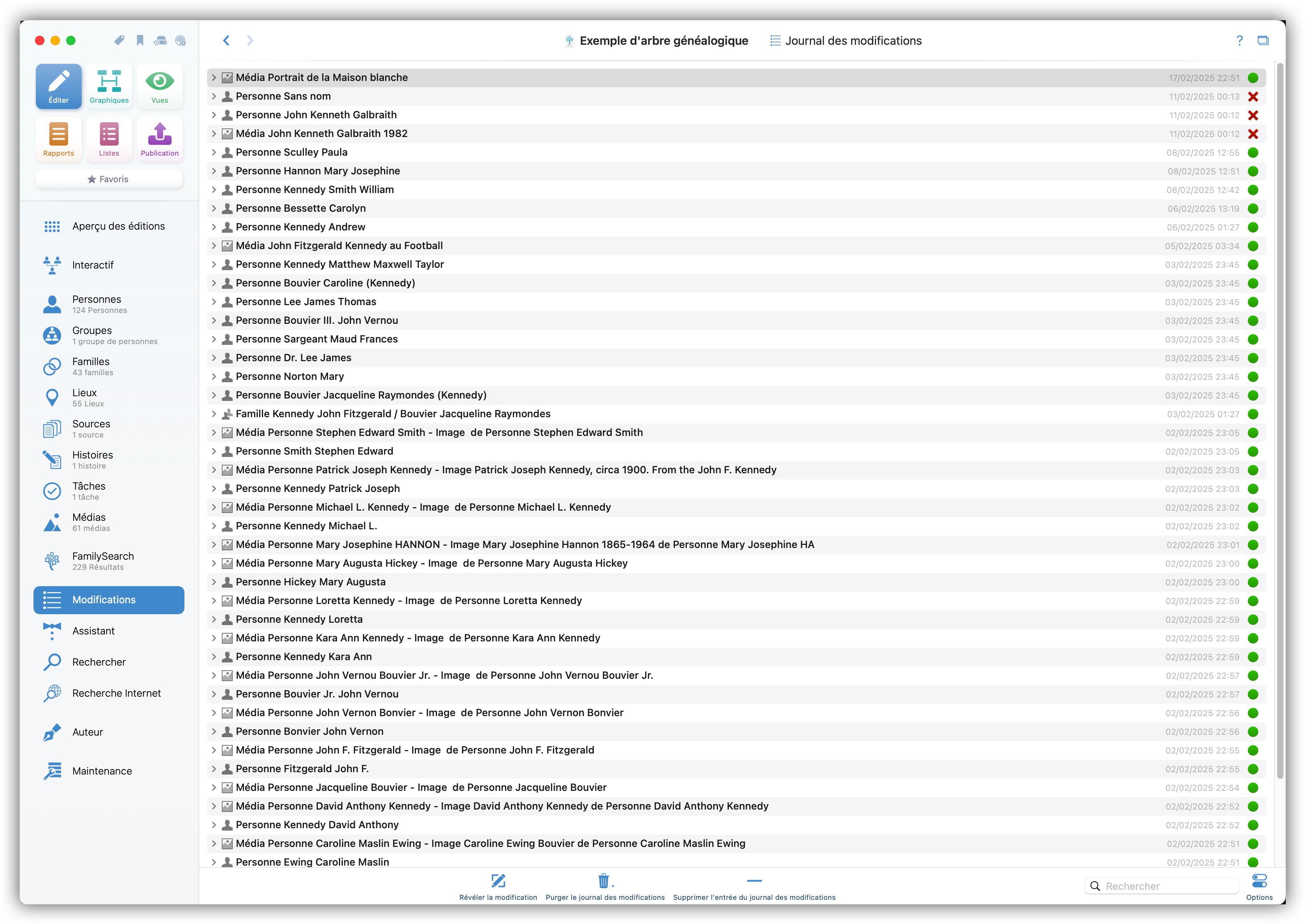Open Aperçu des éditions in sidebar

point(109,227)
